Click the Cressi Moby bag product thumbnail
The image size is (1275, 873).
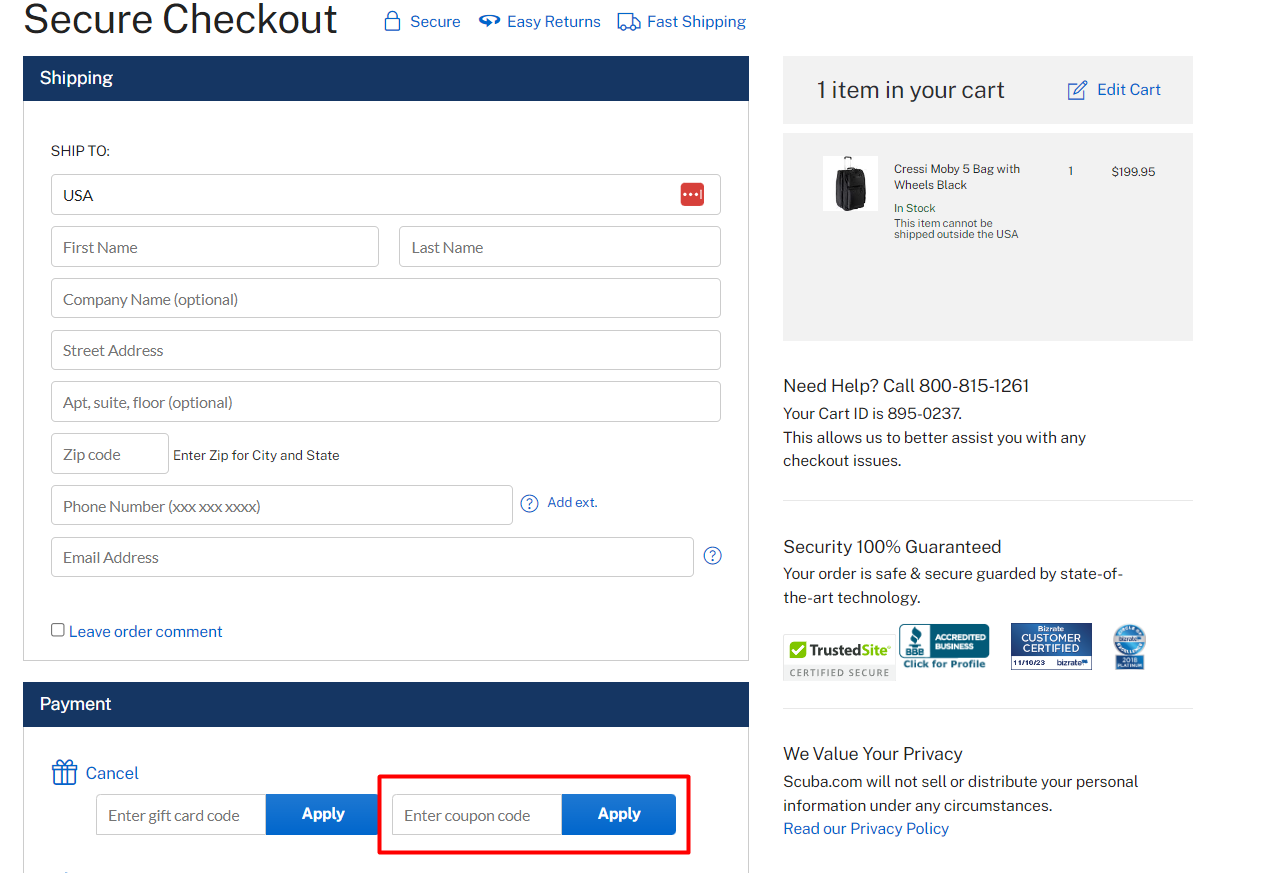click(850, 183)
